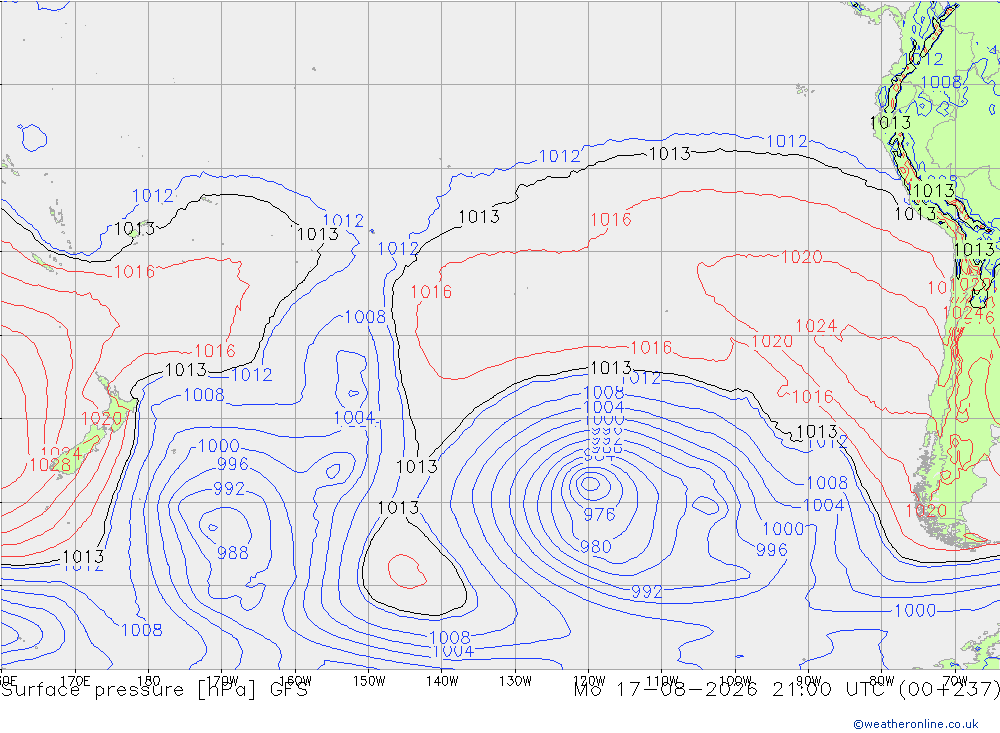Click the red 1024 label off Chile

tap(816, 326)
